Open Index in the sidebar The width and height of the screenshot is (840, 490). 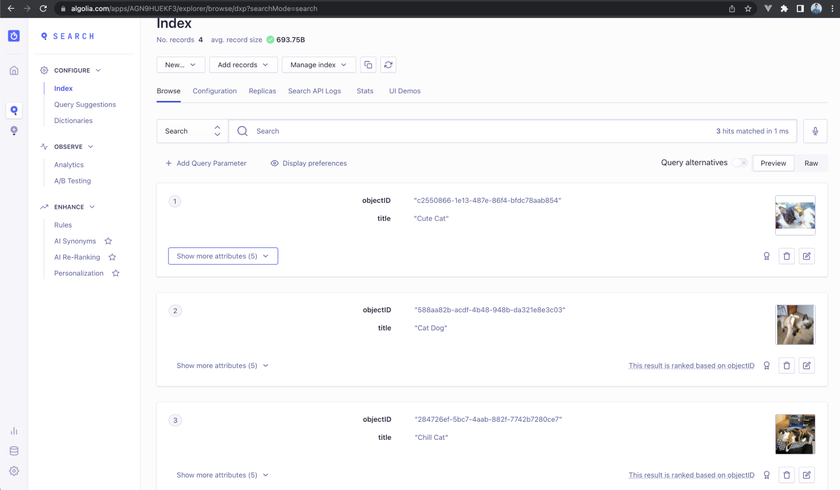click(x=63, y=88)
